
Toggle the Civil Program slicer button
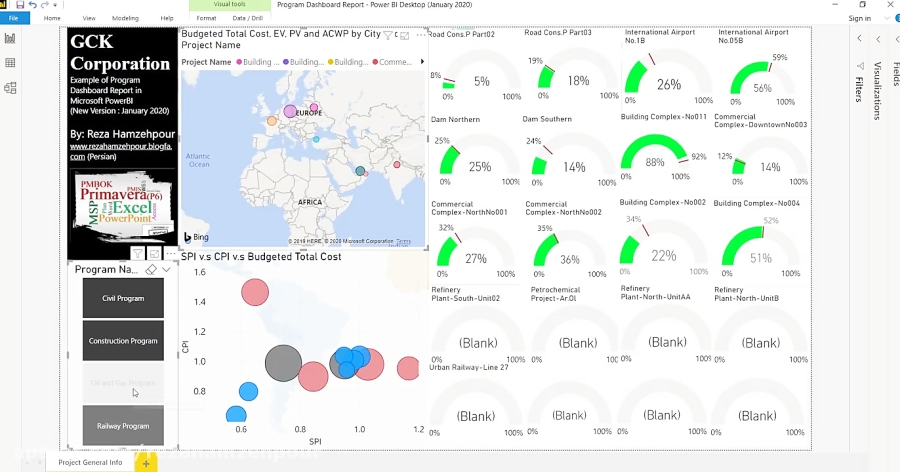pyautogui.click(x=123, y=298)
